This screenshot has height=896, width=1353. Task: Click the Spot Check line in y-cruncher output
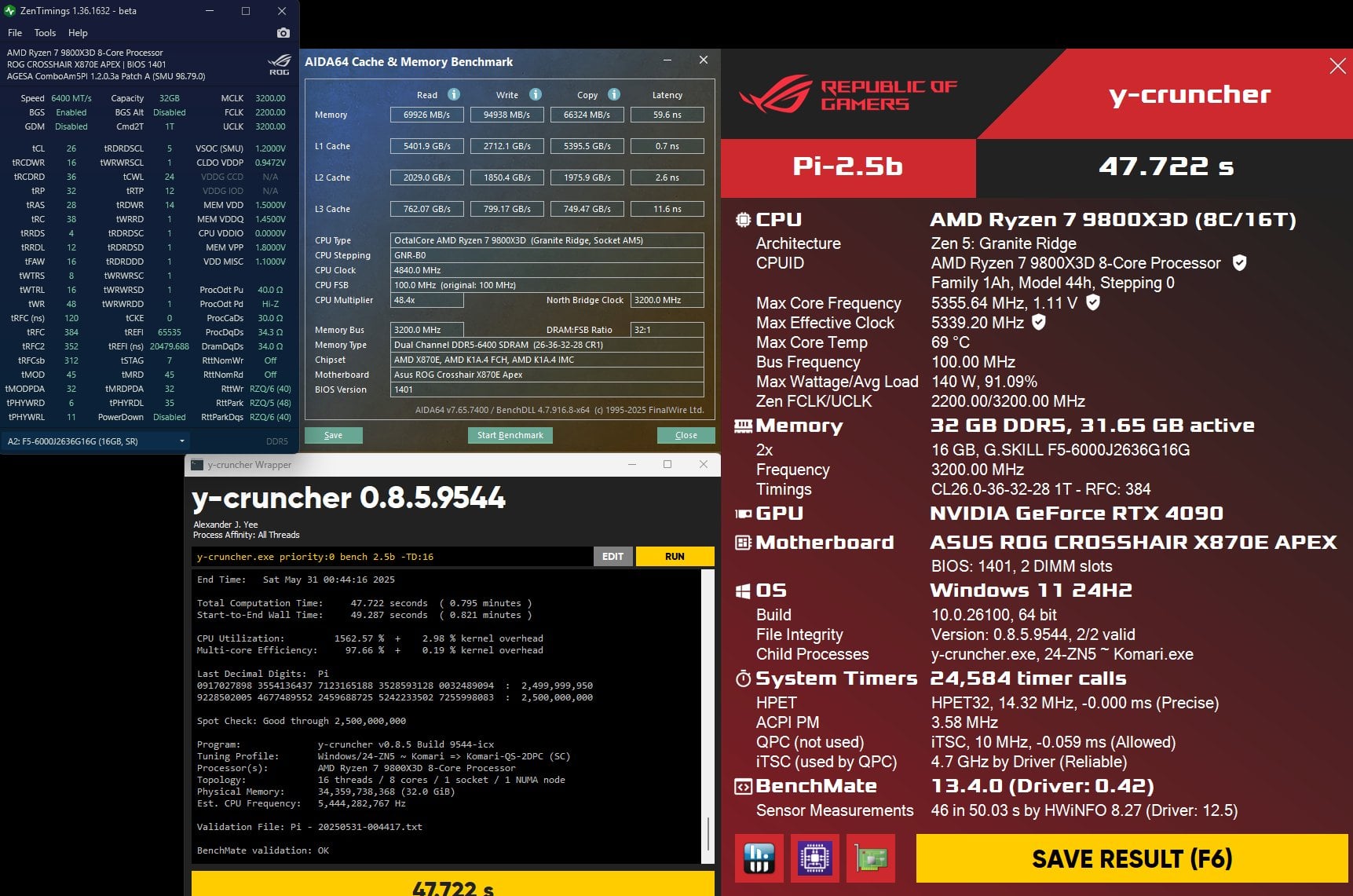point(302,721)
